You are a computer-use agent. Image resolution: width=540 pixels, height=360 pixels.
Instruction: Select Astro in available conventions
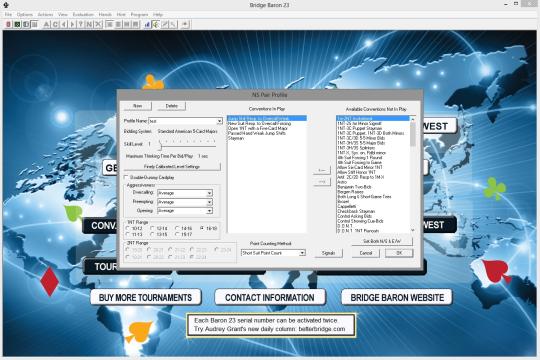342,182
